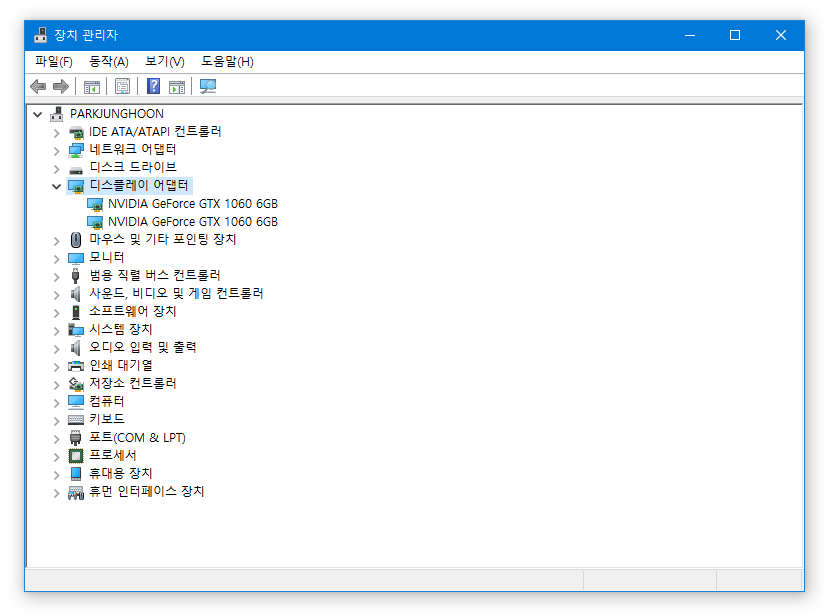The width and height of the screenshot is (828, 616).
Task: Collapse the PARKJUNGHOON root node
Action: [38, 114]
